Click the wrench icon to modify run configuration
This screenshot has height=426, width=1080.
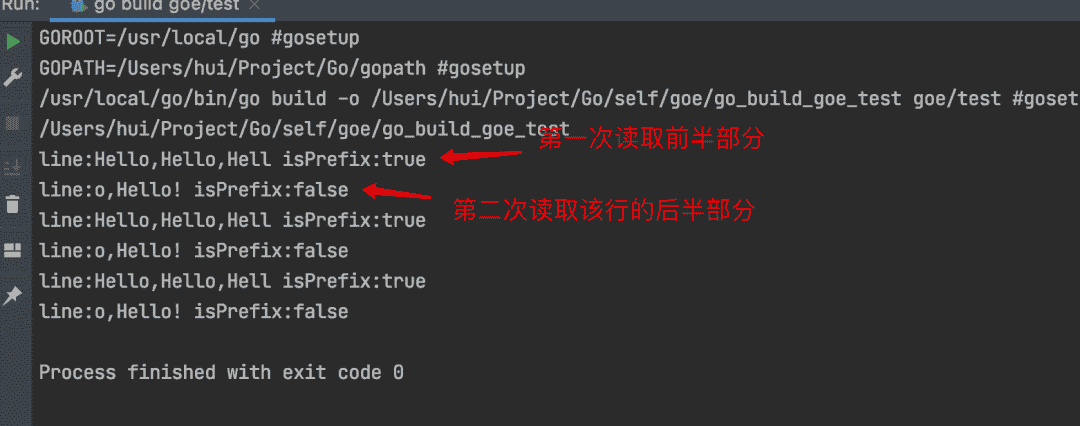13,77
